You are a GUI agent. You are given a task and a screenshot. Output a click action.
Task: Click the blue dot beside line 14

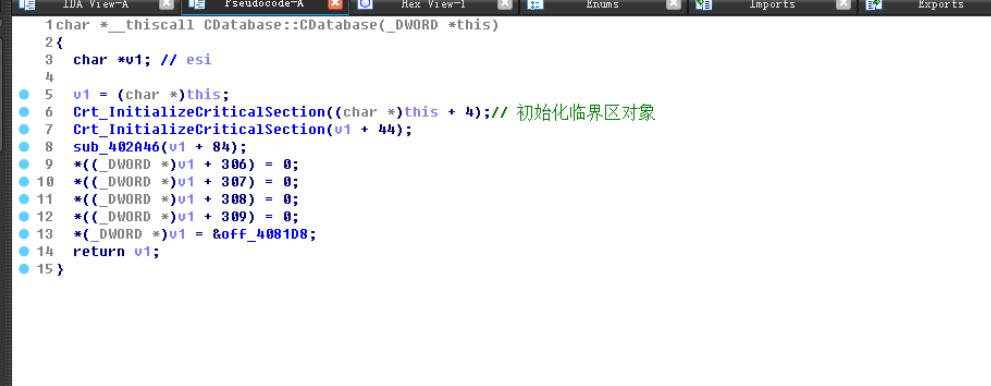[x=24, y=251]
